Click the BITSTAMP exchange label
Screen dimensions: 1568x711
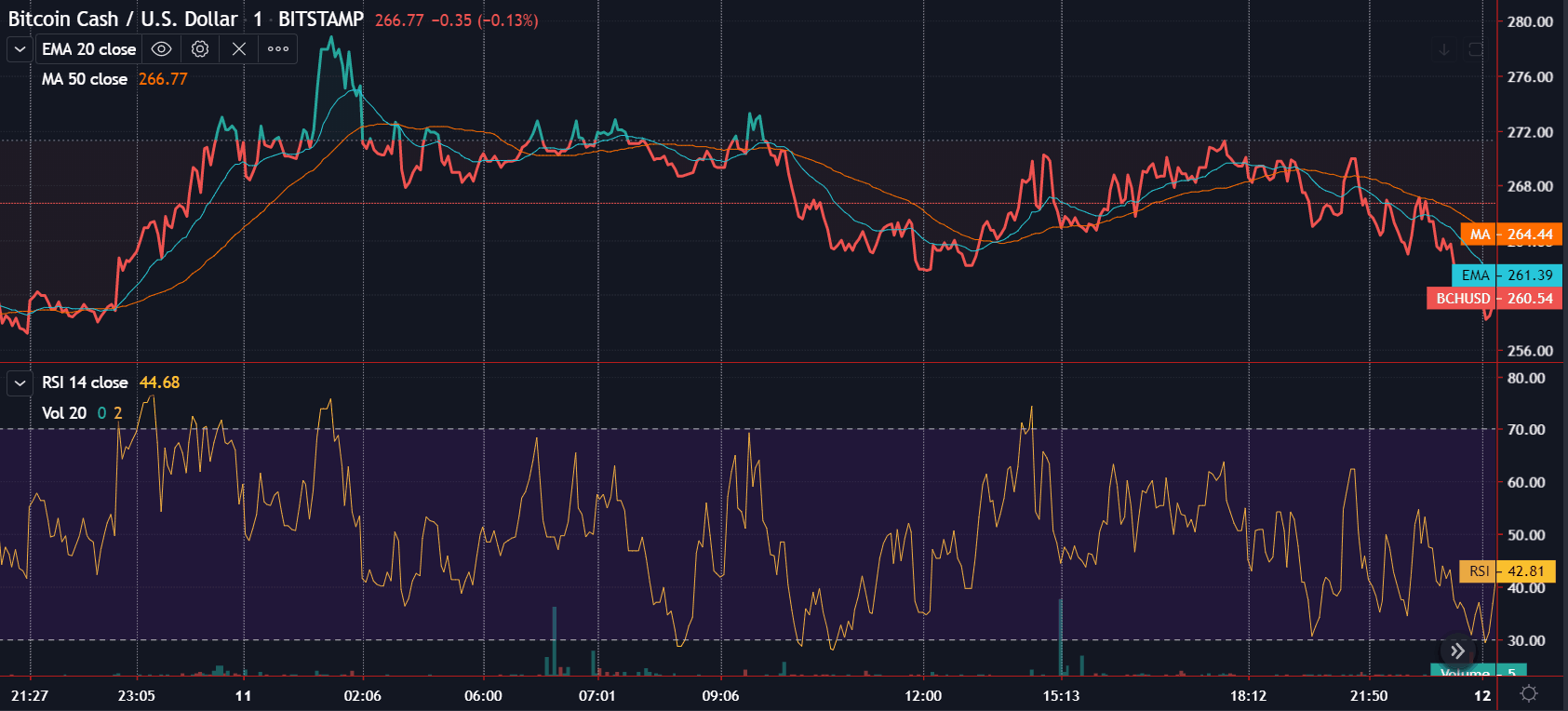coord(321,19)
